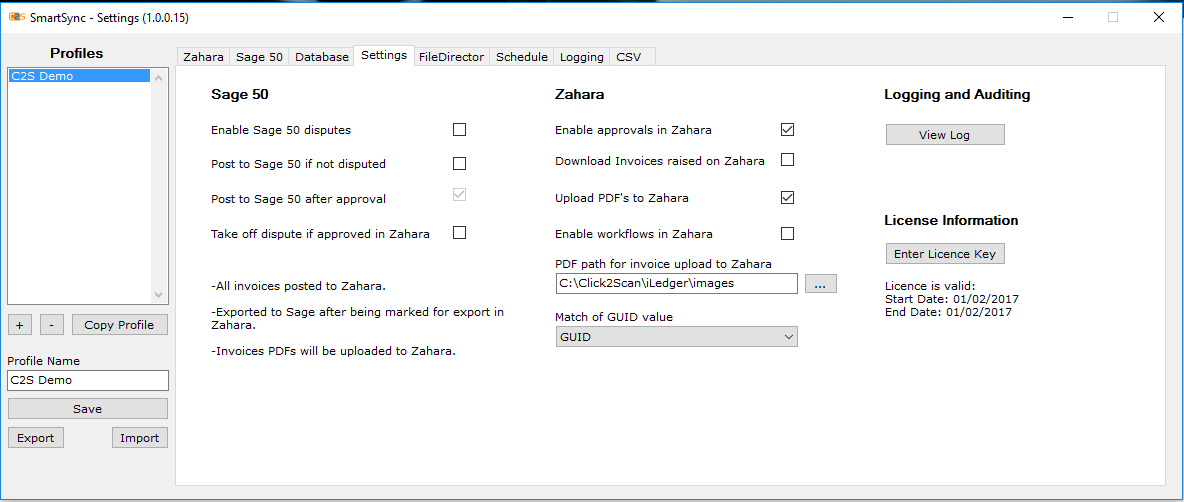
Task: Select the C2S Demo profile in list
Action: [79, 76]
